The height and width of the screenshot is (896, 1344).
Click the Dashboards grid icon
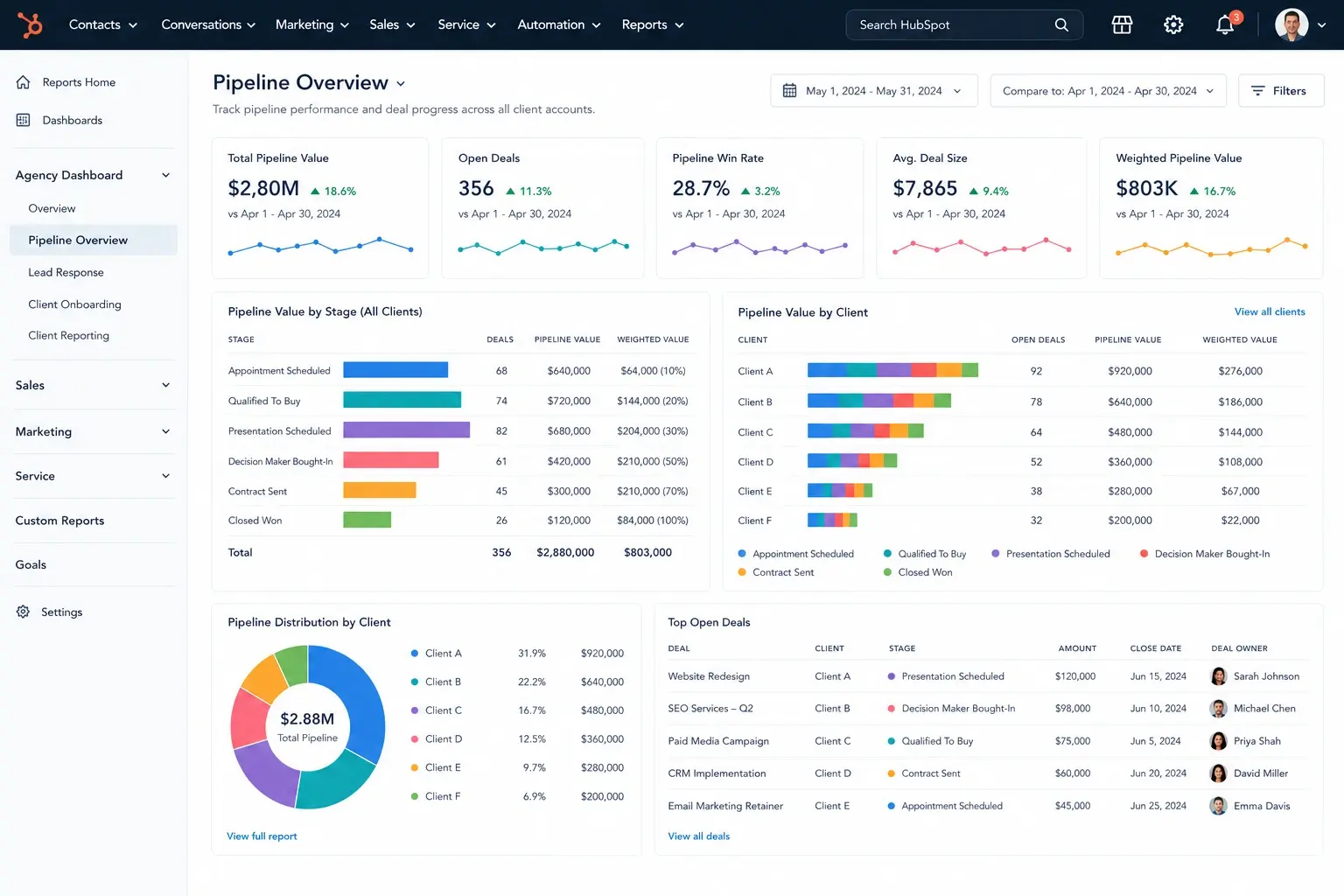pos(24,120)
